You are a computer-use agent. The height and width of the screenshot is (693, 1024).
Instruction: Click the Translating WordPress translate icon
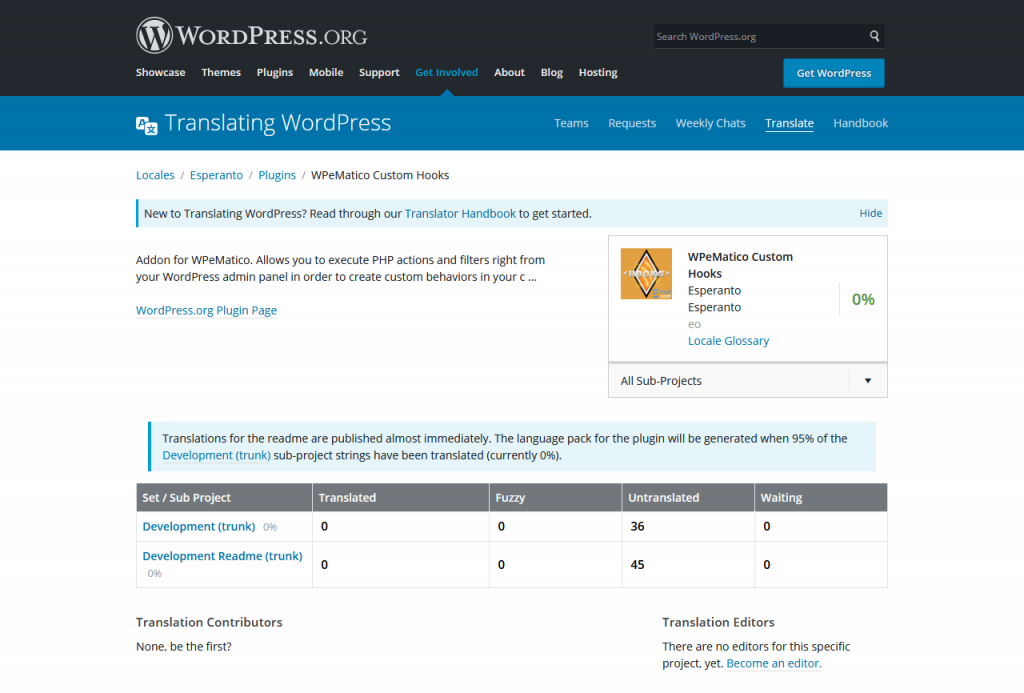tap(147, 125)
